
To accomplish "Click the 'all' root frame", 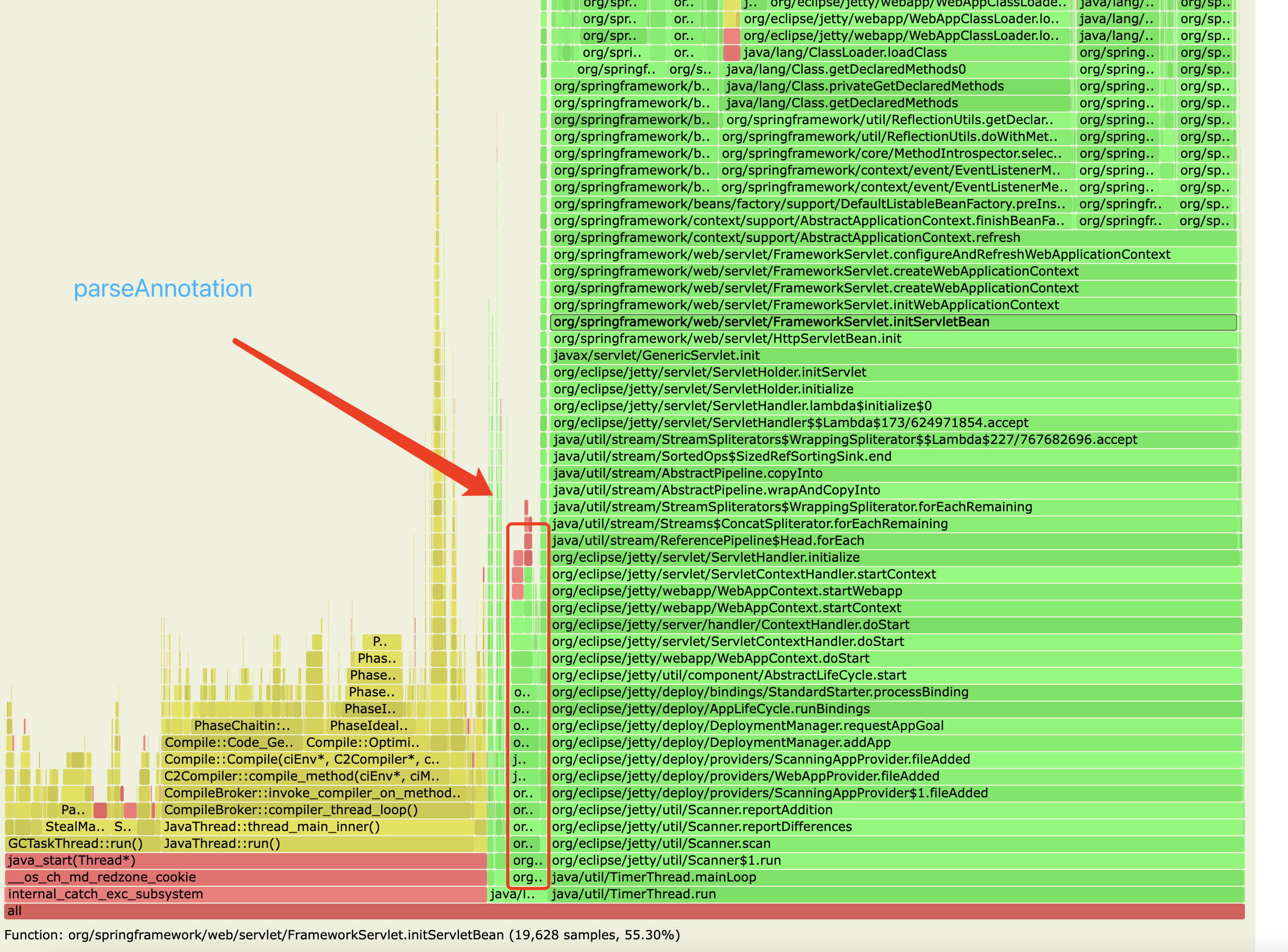I will point(624,910).
